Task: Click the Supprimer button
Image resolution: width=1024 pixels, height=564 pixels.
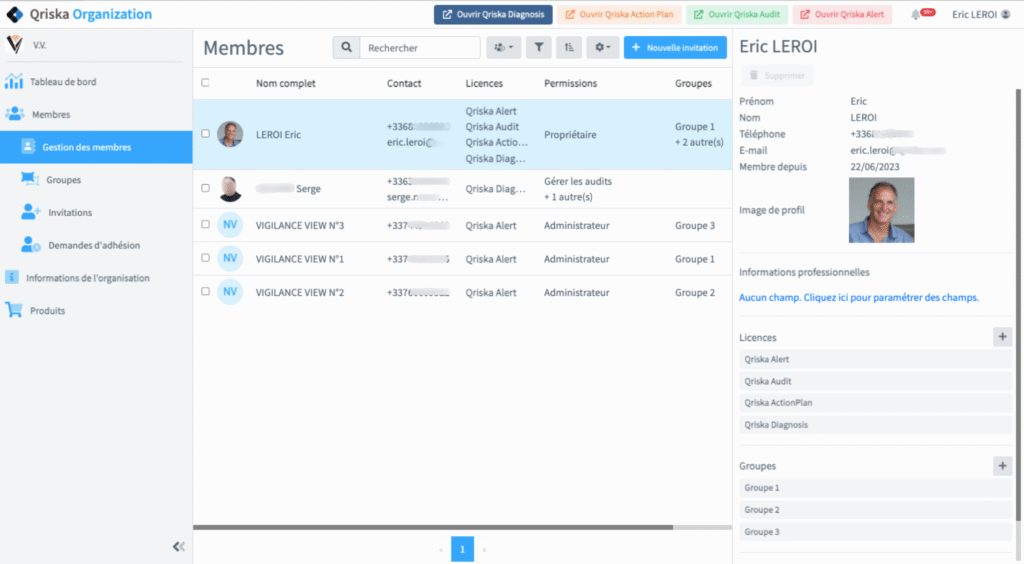Action: [x=777, y=76]
